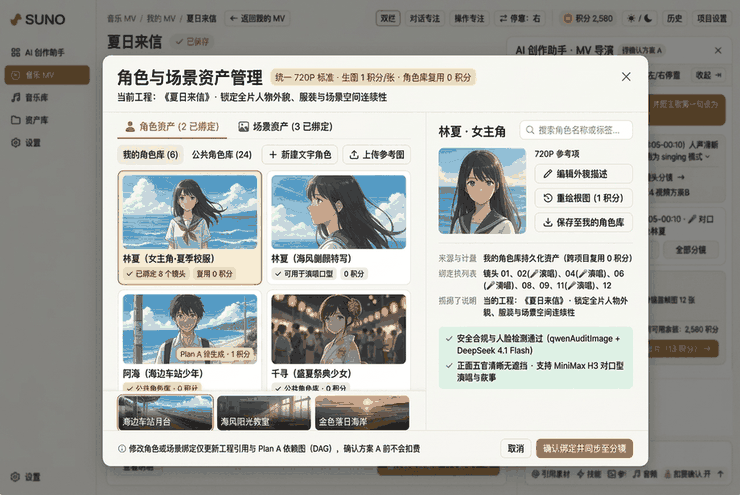Open AI 创作助手 in the sidebar
This screenshot has height=495, width=740.
click(46, 52)
